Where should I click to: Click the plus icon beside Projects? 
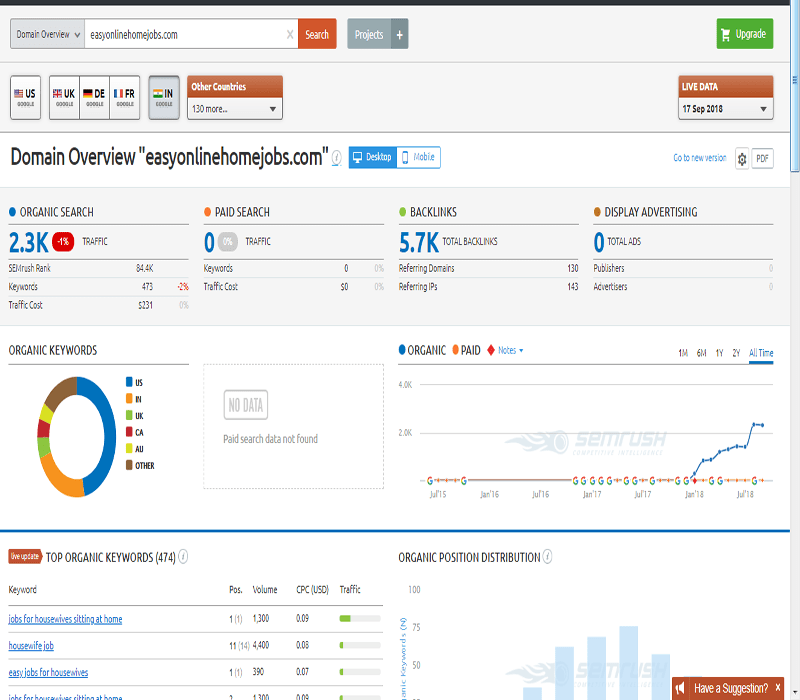(x=399, y=34)
